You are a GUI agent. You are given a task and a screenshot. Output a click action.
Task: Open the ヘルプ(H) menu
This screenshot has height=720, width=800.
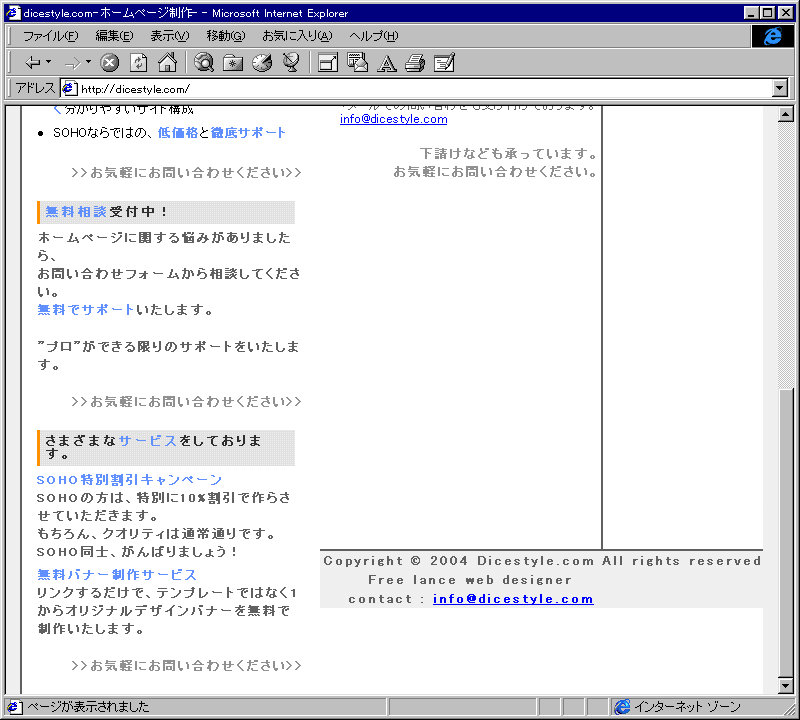[x=374, y=36]
